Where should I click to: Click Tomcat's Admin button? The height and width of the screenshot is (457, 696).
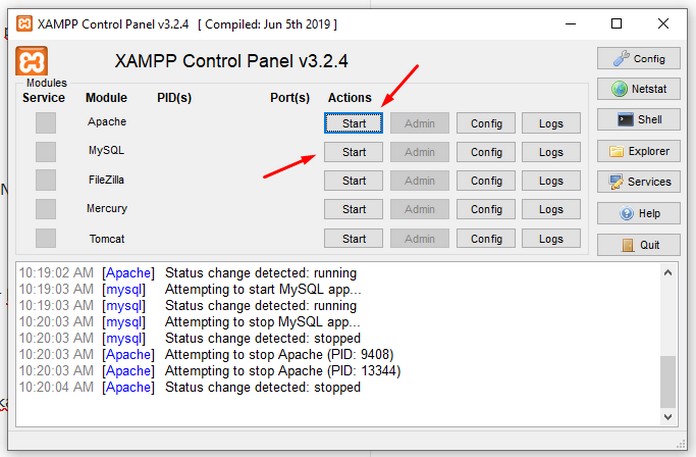[419, 238]
